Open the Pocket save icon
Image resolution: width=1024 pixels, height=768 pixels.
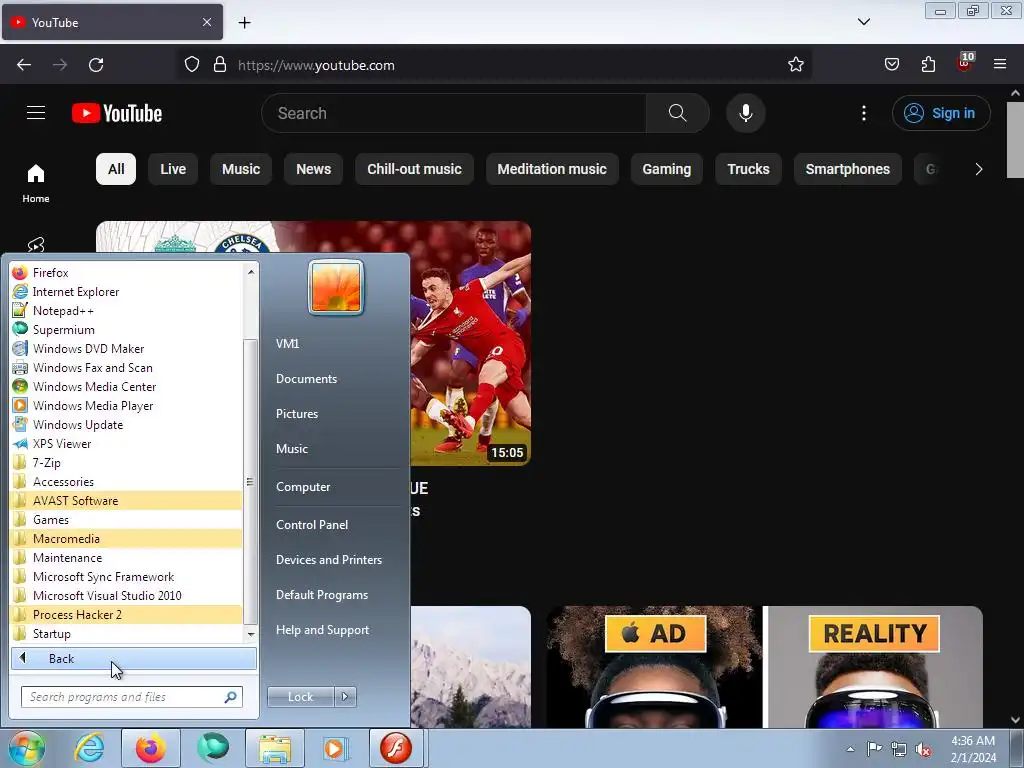pyautogui.click(x=891, y=65)
